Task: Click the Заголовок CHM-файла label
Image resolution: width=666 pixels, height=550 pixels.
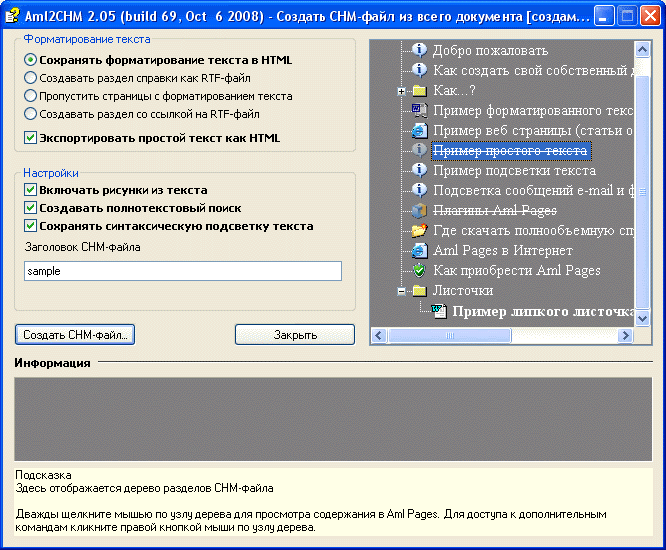Action: 82,247
